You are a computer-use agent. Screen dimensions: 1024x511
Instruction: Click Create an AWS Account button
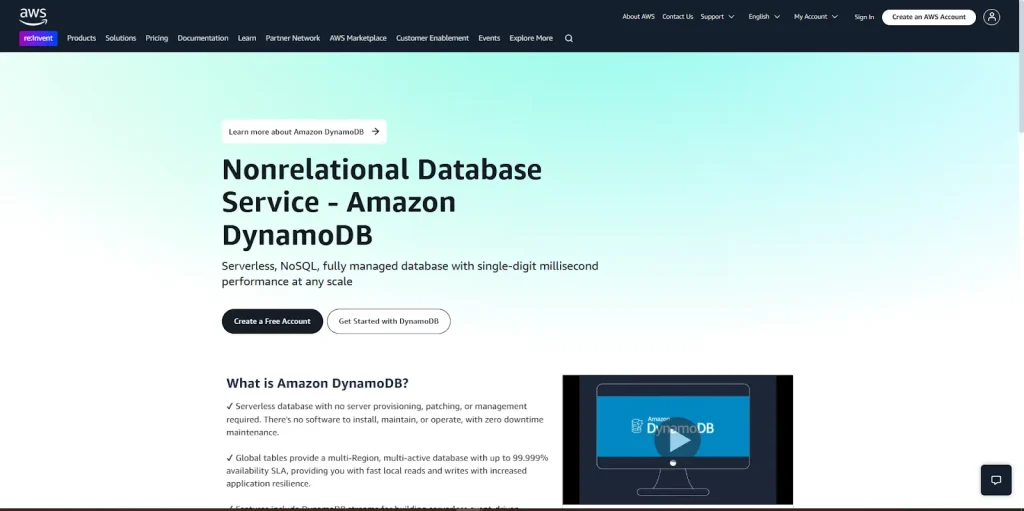929,17
